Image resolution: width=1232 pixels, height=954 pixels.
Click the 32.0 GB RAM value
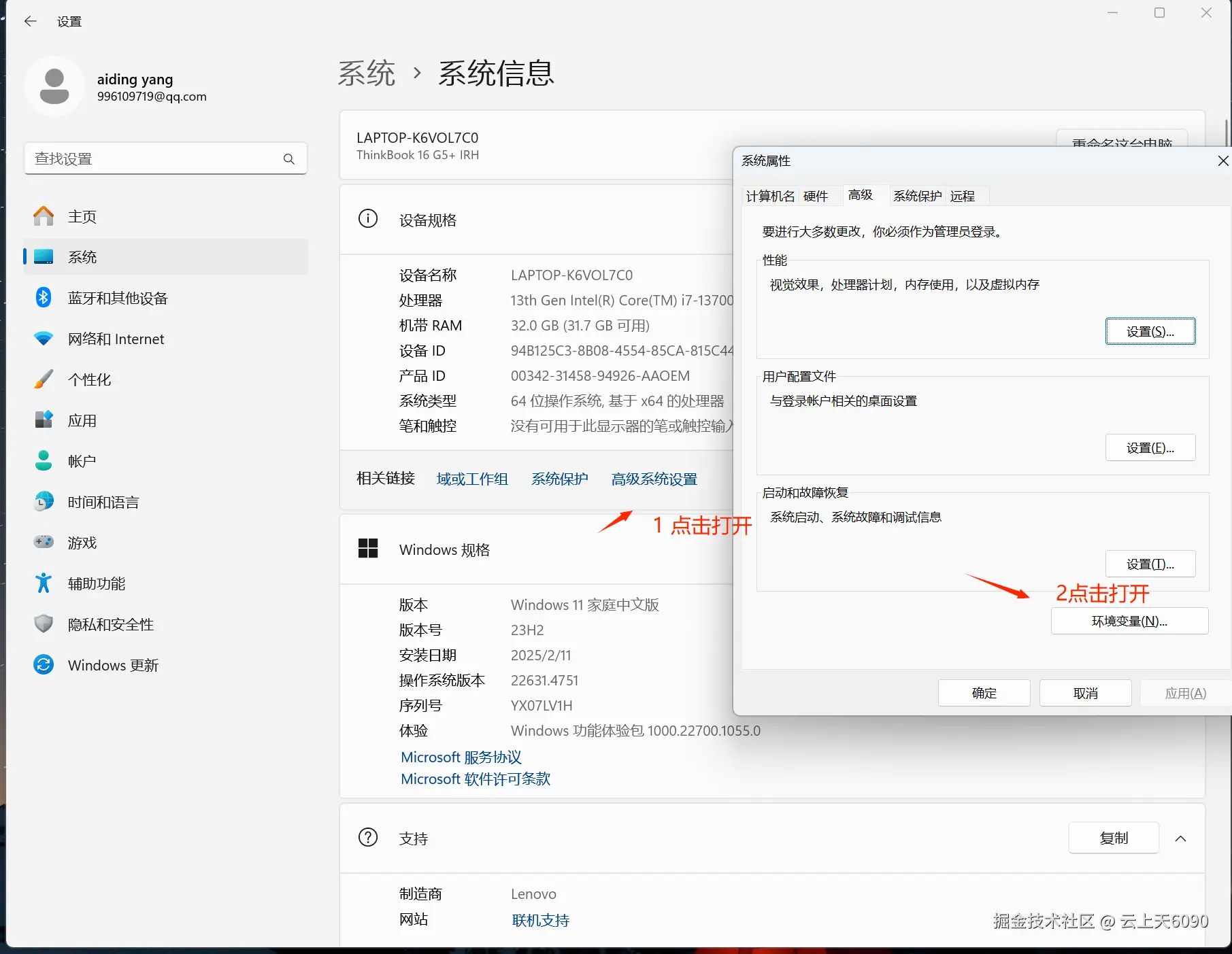click(580, 326)
